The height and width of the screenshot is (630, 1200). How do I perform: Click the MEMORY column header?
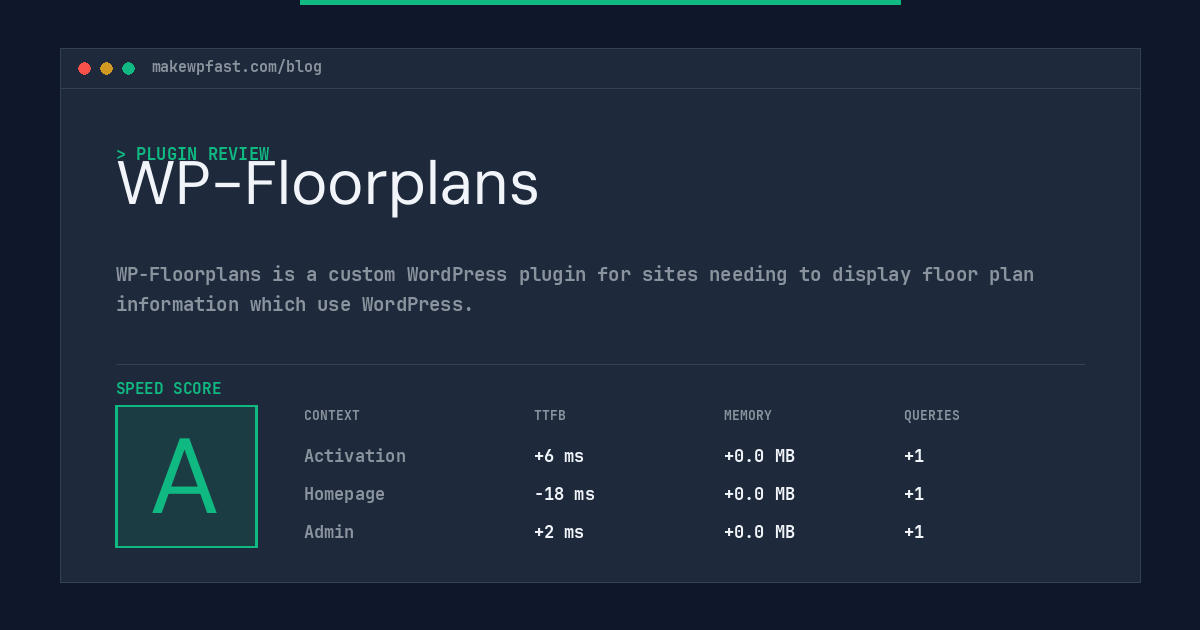(x=748, y=416)
